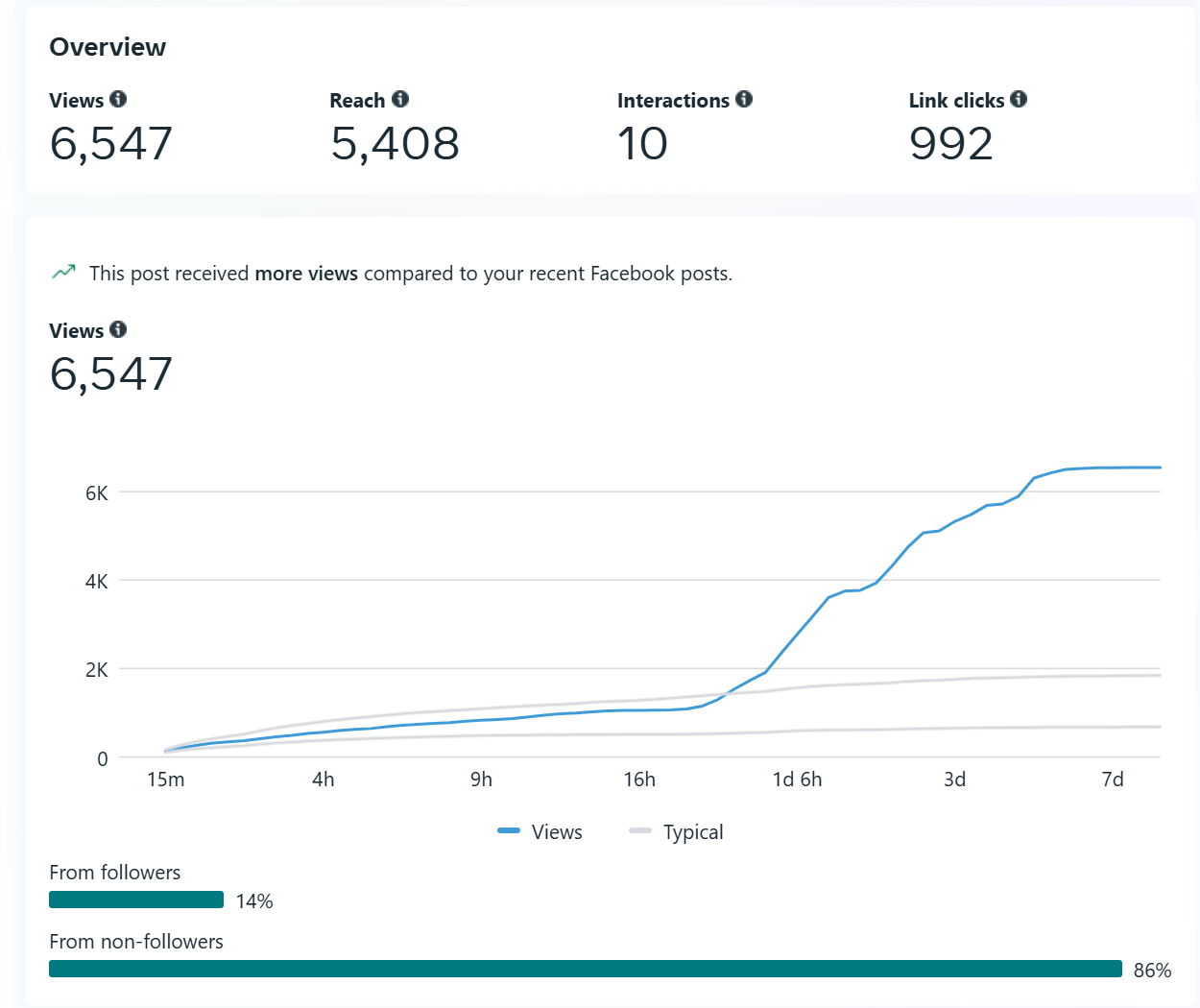Toggle the Typical series in chart legend
This screenshot has height=1008, width=1200.
677,831
